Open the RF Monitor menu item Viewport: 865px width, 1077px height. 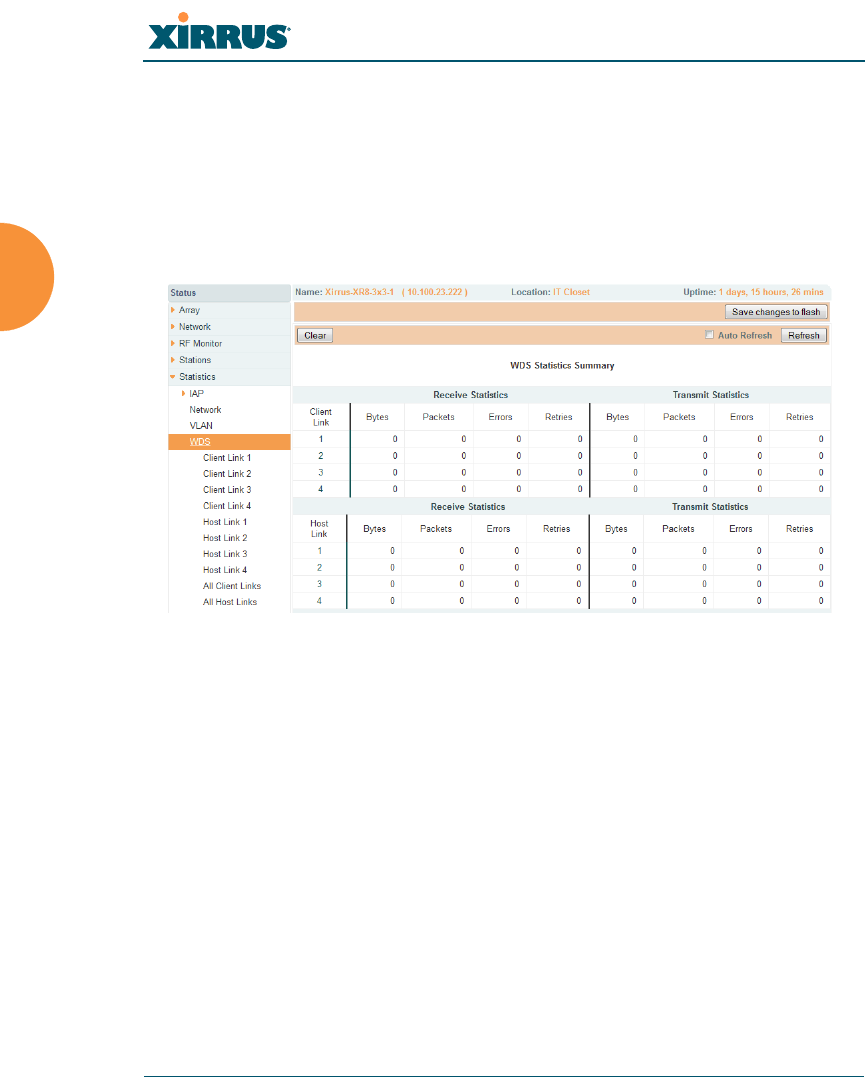click(x=201, y=343)
